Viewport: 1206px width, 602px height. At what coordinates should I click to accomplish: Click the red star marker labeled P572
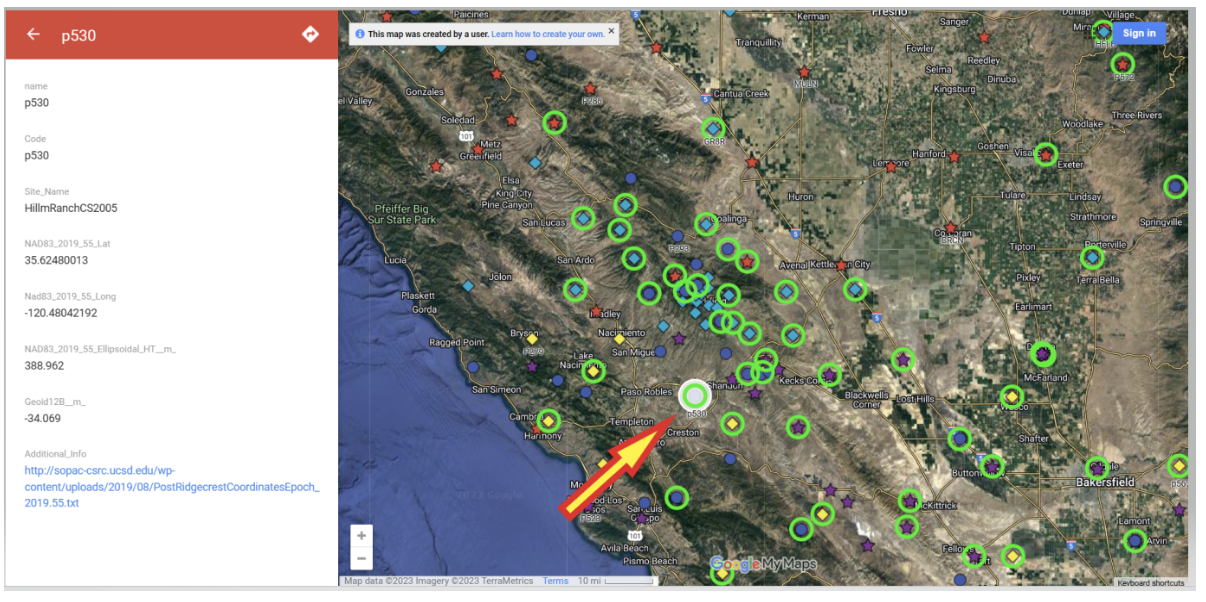coord(1123,64)
